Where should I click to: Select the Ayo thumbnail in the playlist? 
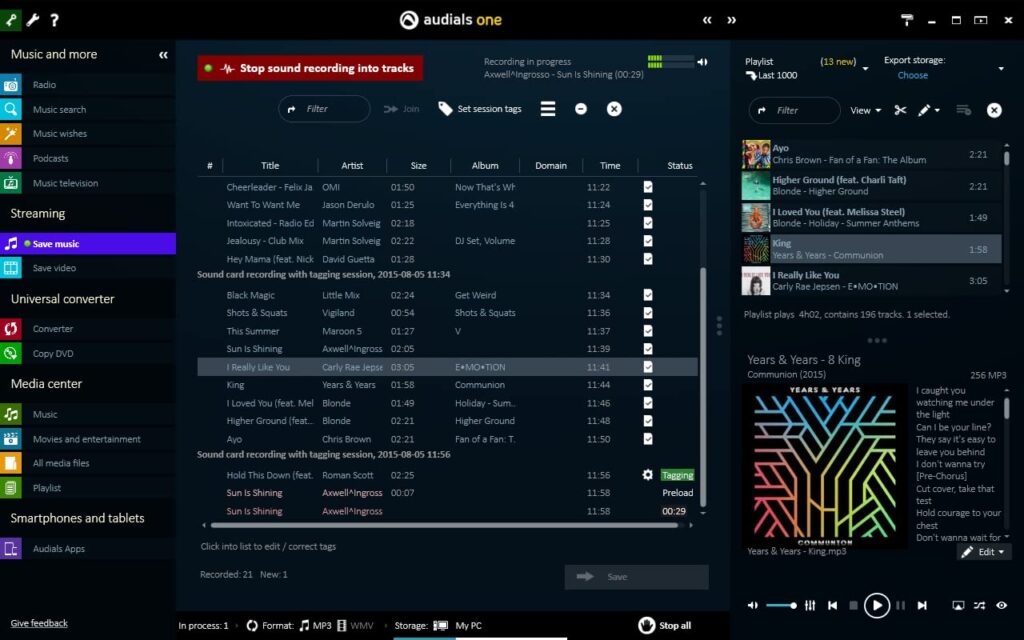pos(756,154)
